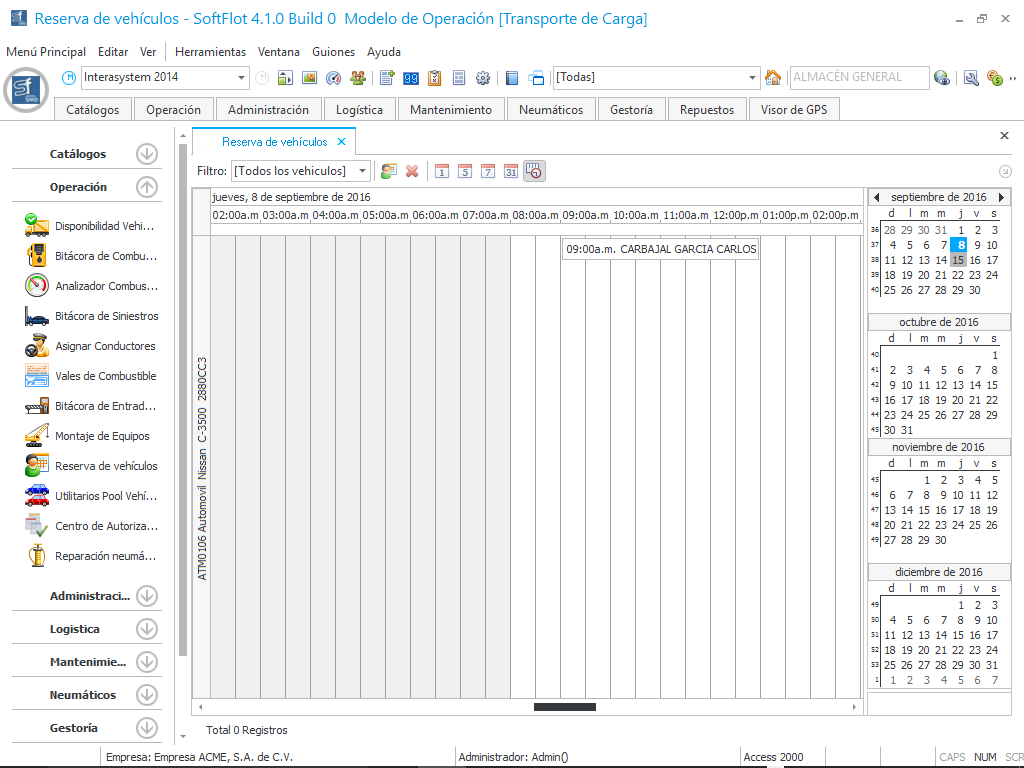Screen dimensions: 1024x768
Task: Go to next month in calendar
Action: 1001,197
